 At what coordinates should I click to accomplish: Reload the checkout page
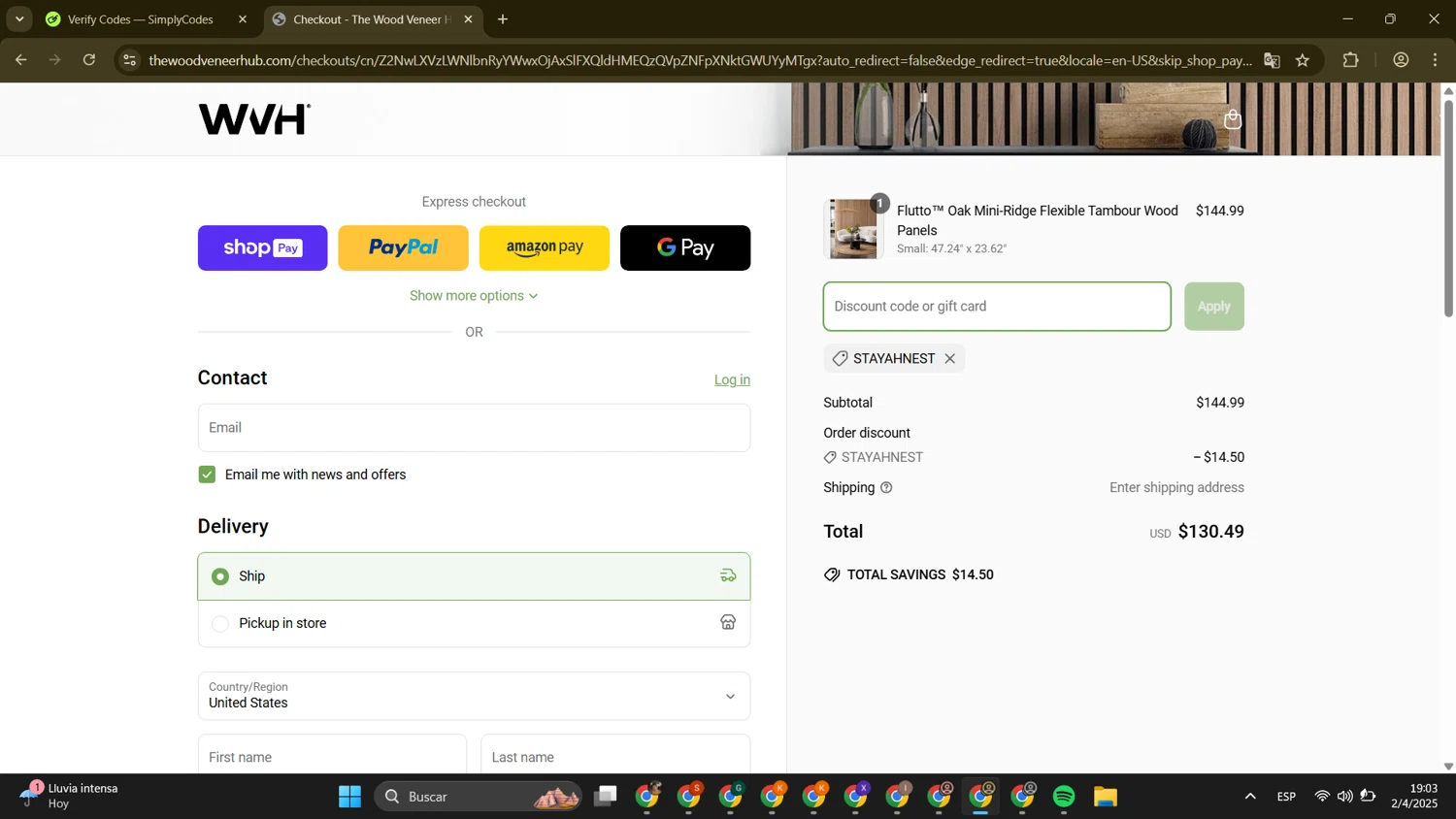(x=89, y=60)
